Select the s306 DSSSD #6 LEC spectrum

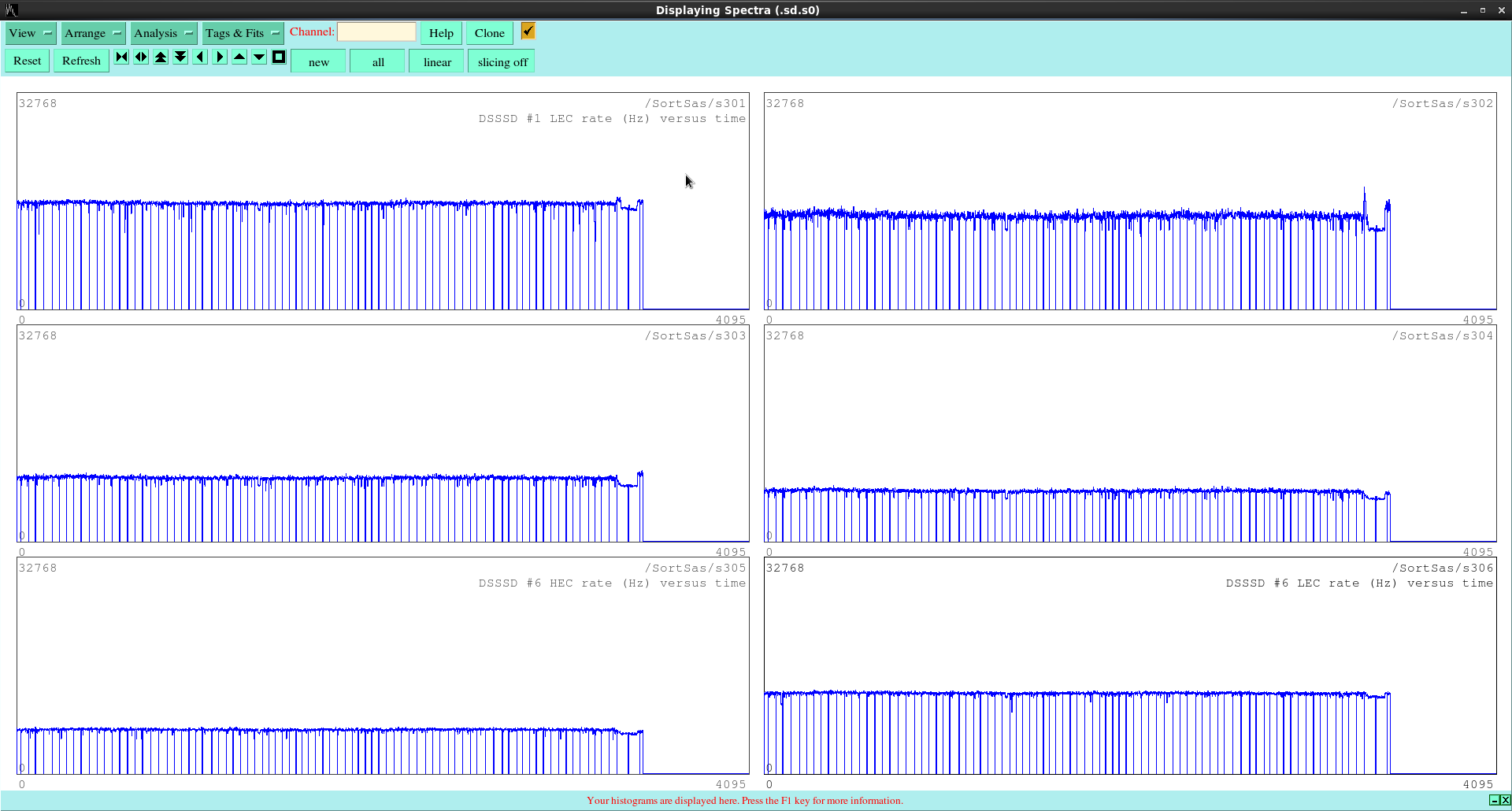pos(1130,666)
